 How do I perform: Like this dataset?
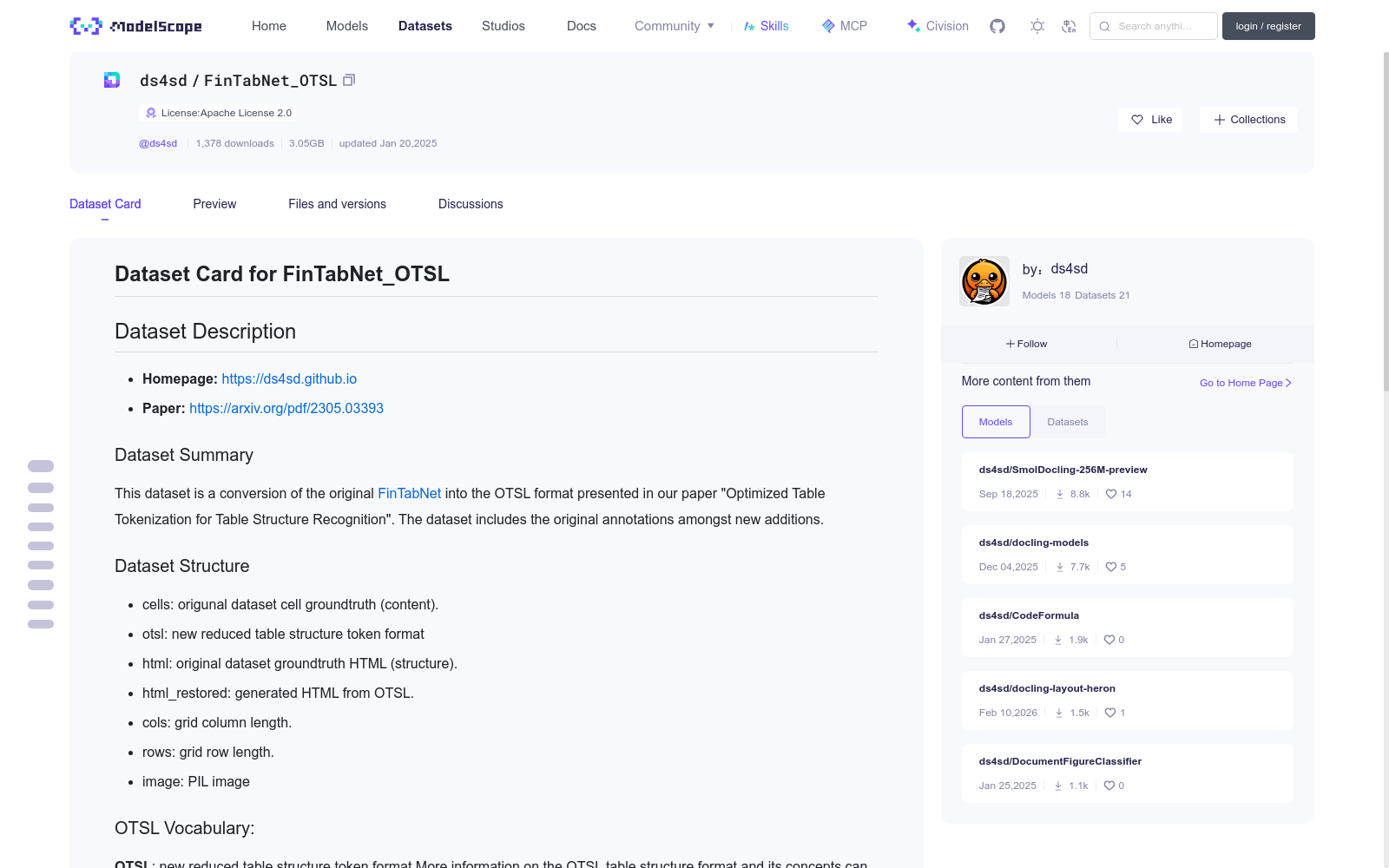tap(1151, 120)
